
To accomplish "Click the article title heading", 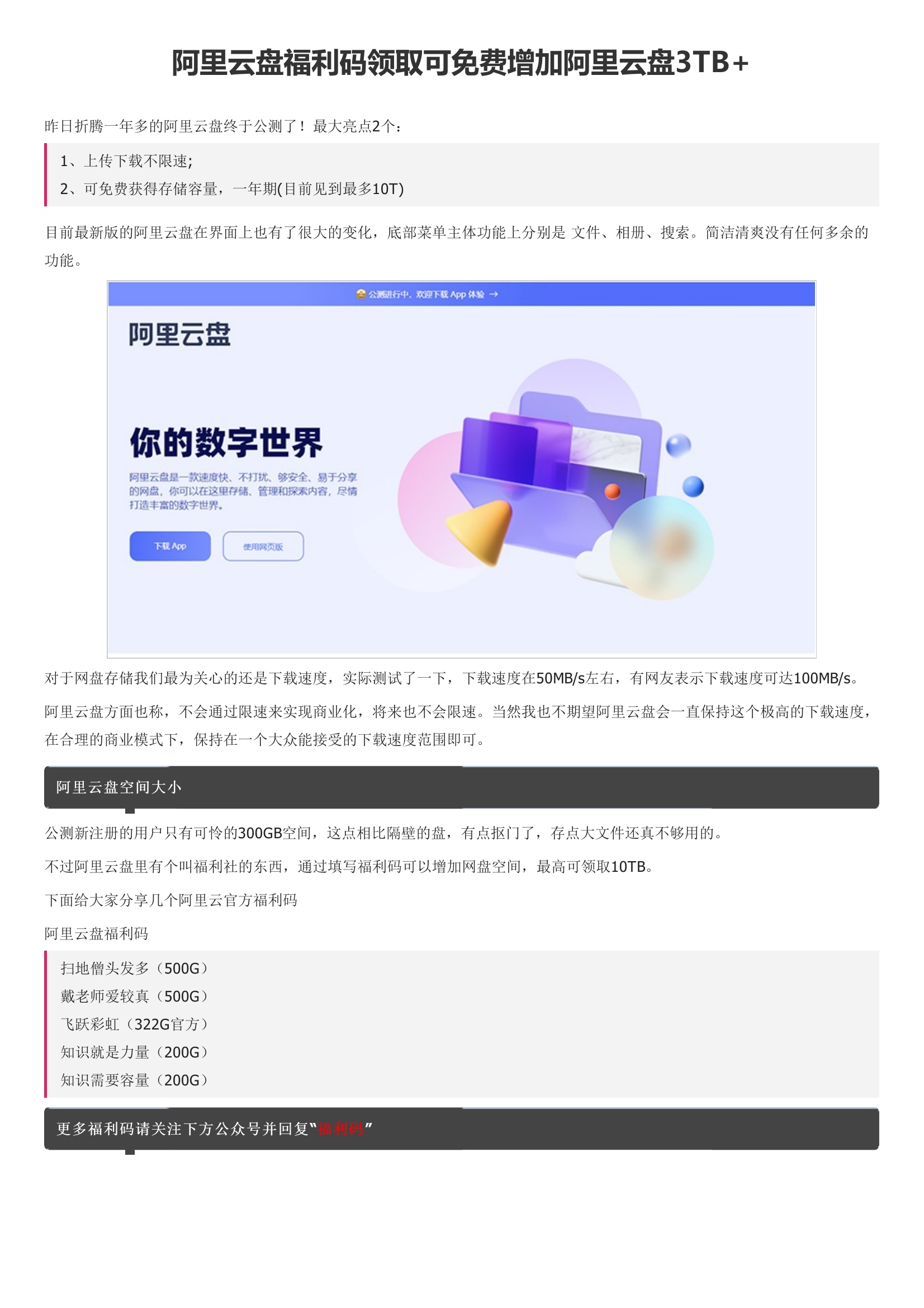I will click(461, 63).
